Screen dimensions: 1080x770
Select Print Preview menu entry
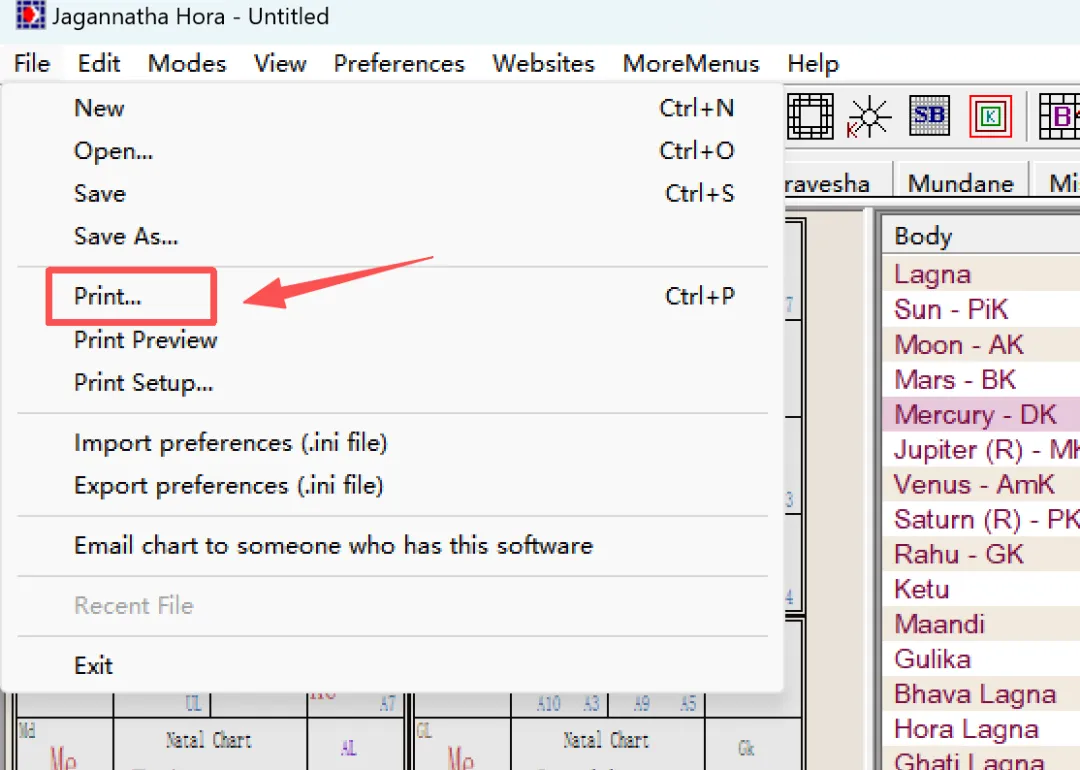pyautogui.click(x=393, y=340)
